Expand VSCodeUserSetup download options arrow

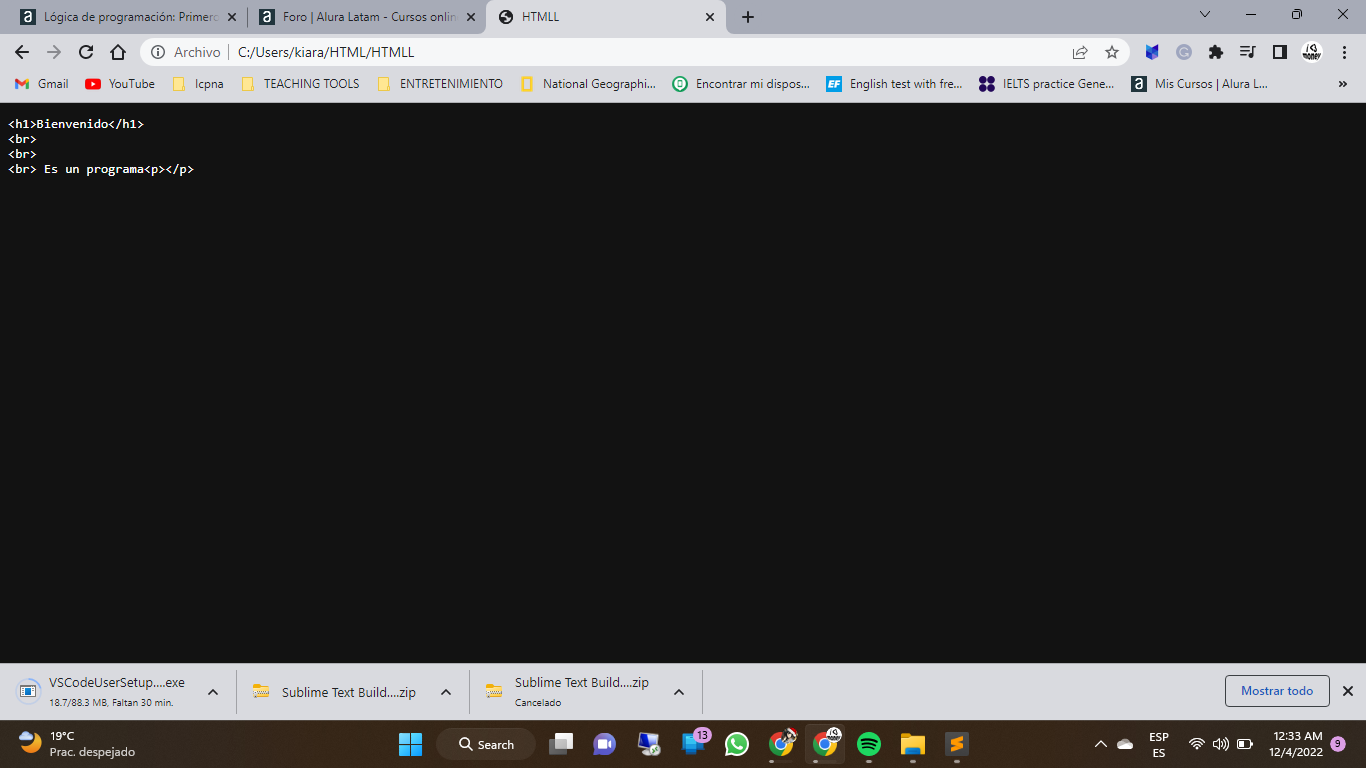[x=213, y=692]
